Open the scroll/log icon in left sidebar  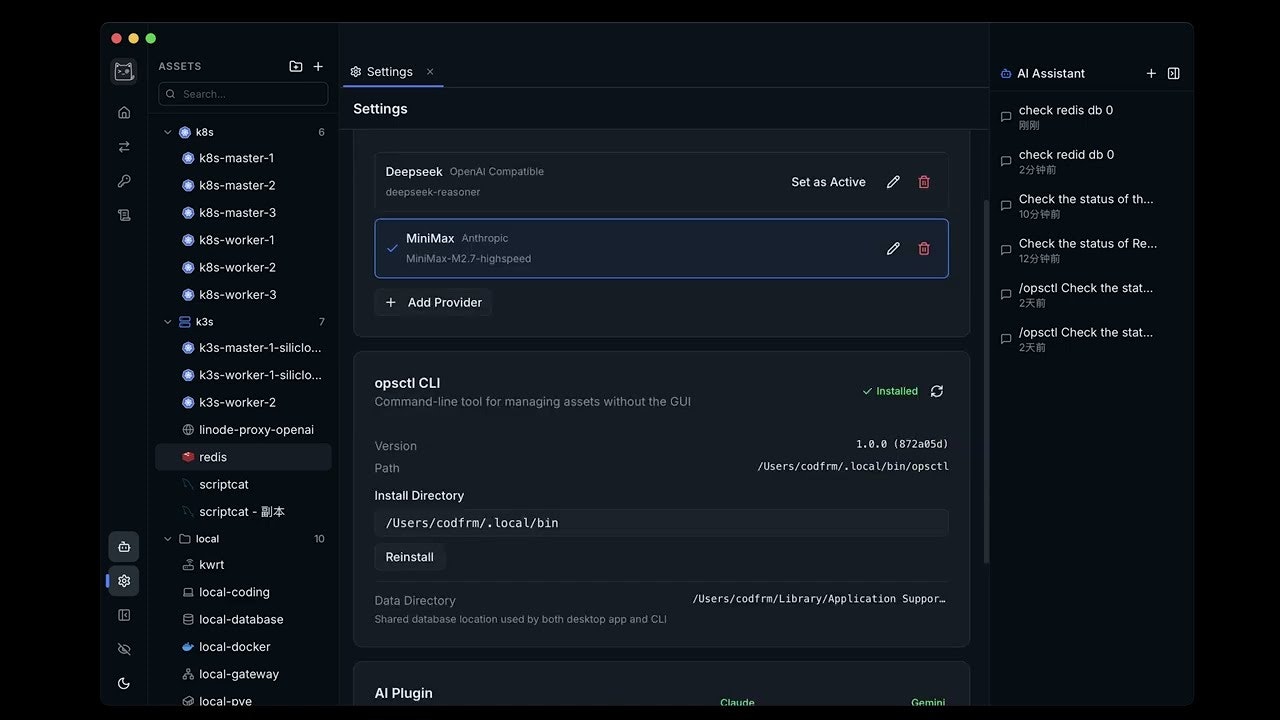click(124, 215)
